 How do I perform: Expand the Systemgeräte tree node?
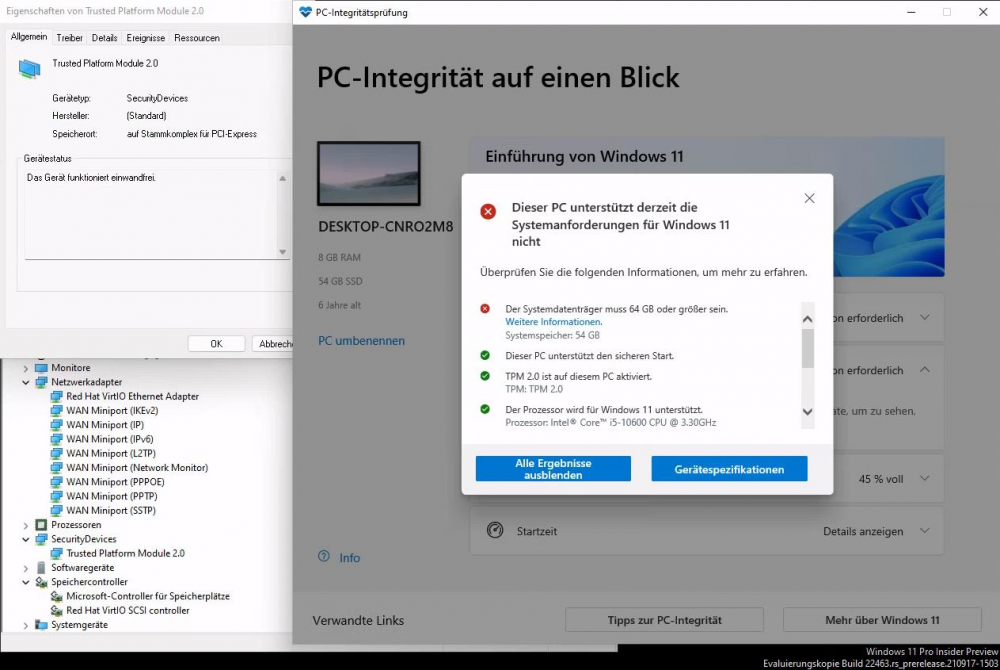pos(26,625)
